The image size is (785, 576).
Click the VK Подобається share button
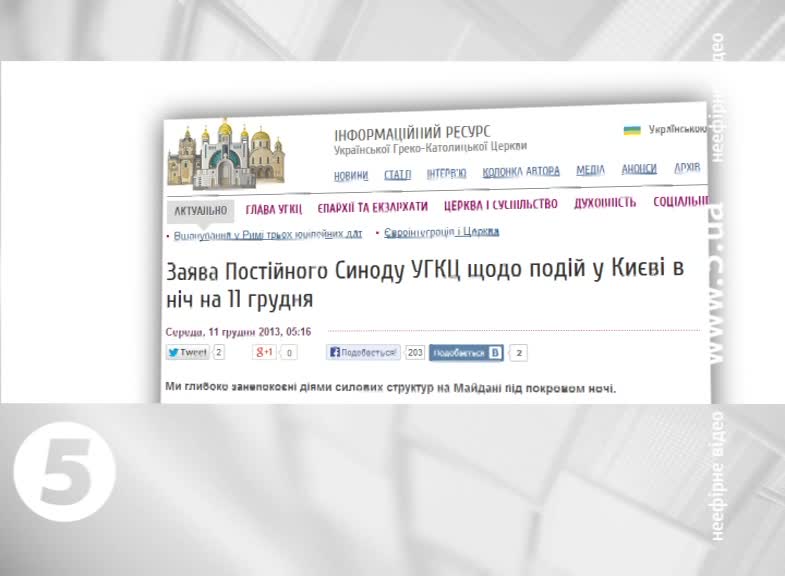point(468,353)
